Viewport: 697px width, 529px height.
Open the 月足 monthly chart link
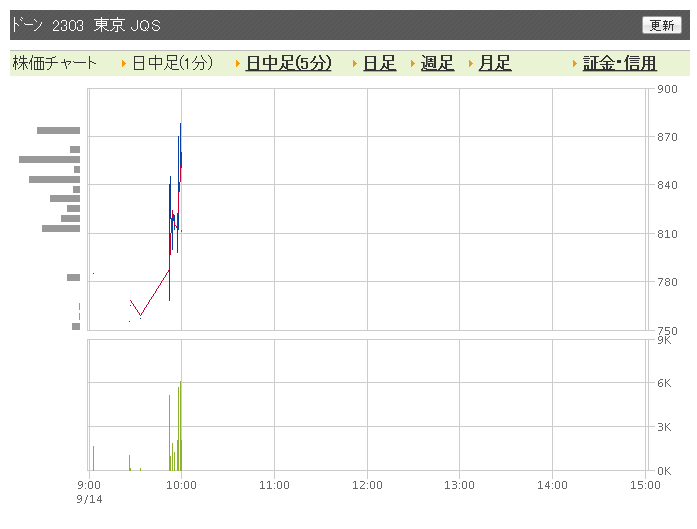[x=495, y=63]
